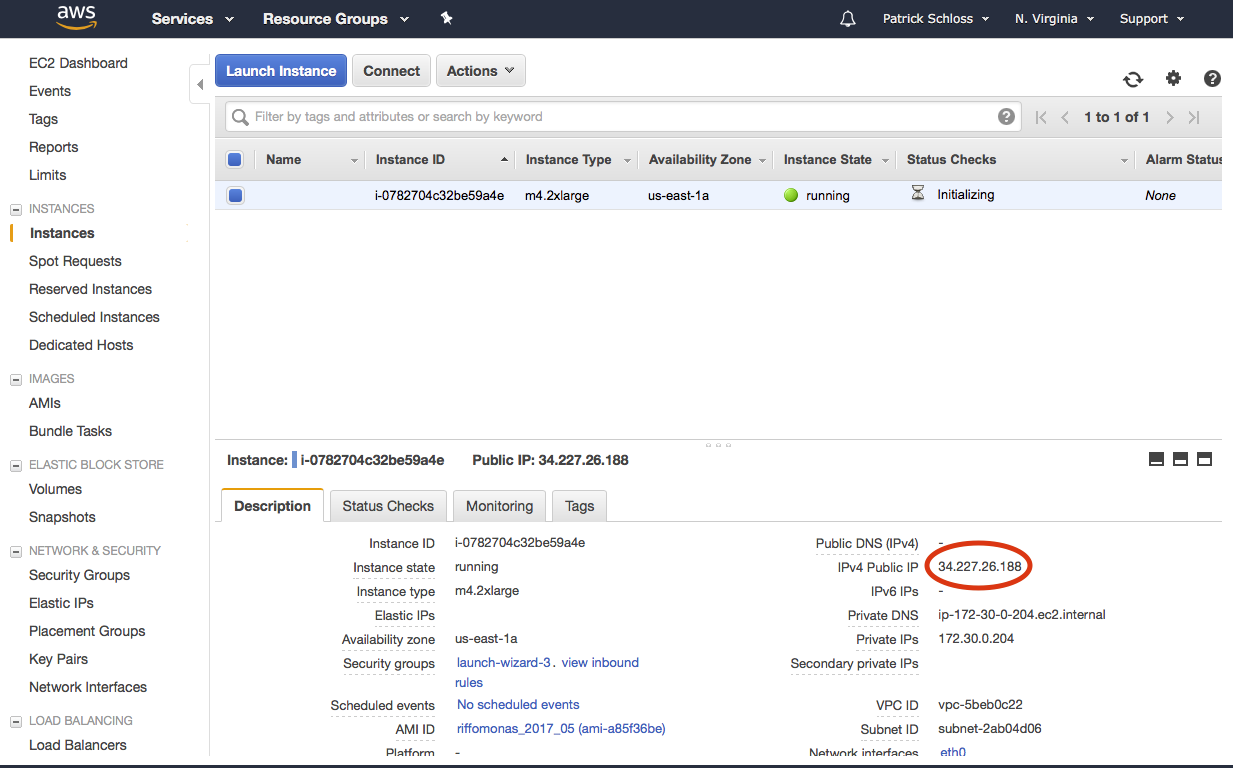Toggle the select-all checkbox in table header
Viewport: 1233px width, 768px height.
(x=234, y=158)
